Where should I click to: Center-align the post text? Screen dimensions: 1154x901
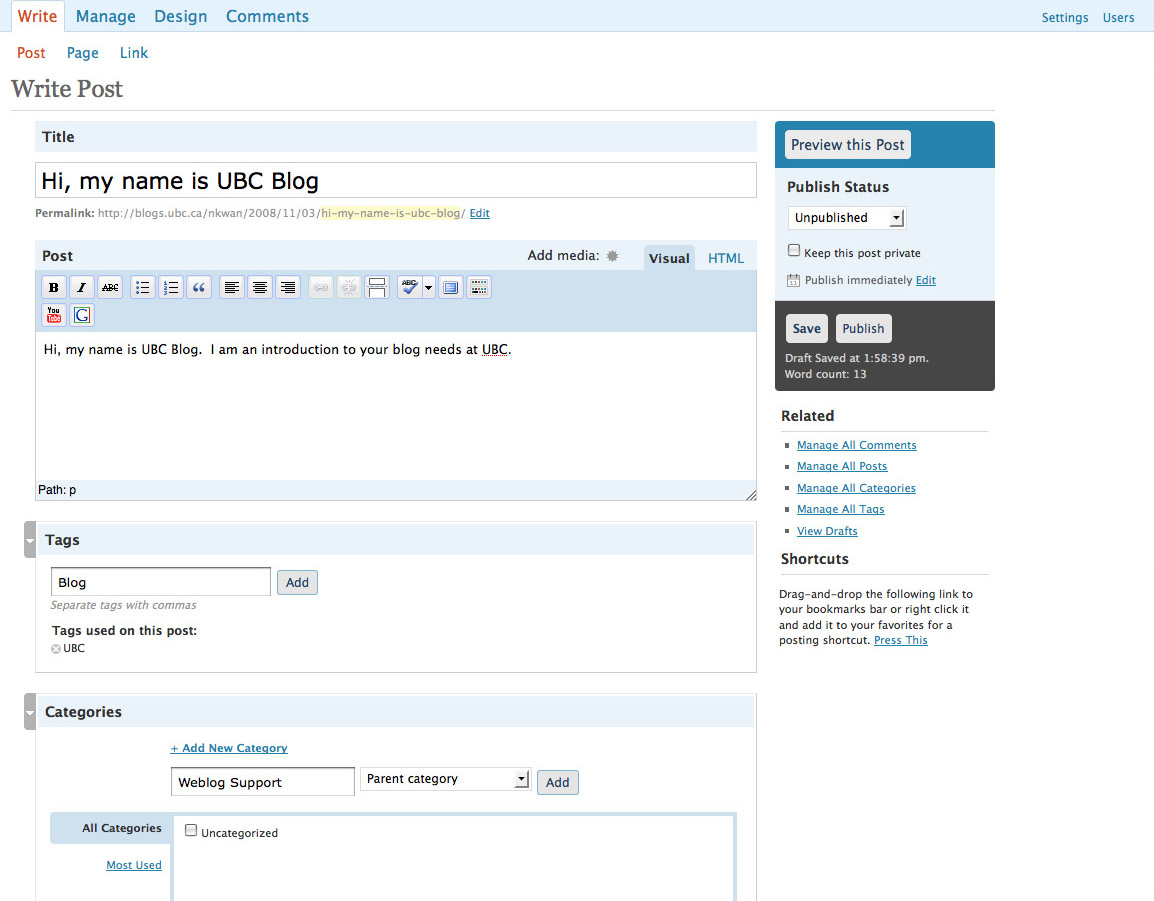(260, 287)
